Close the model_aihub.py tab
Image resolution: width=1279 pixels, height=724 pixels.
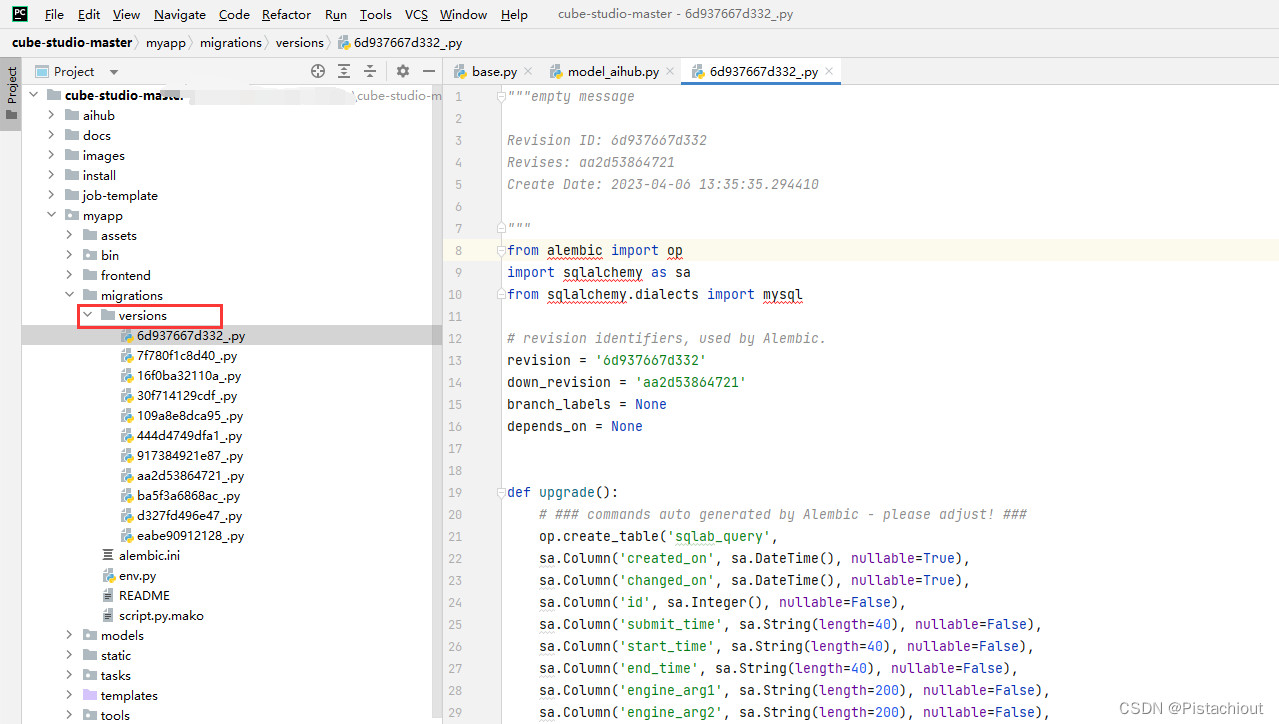tap(669, 72)
